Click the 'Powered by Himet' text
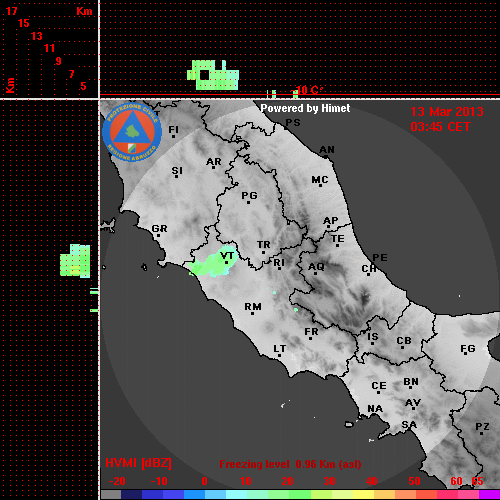 click(x=305, y=108)
